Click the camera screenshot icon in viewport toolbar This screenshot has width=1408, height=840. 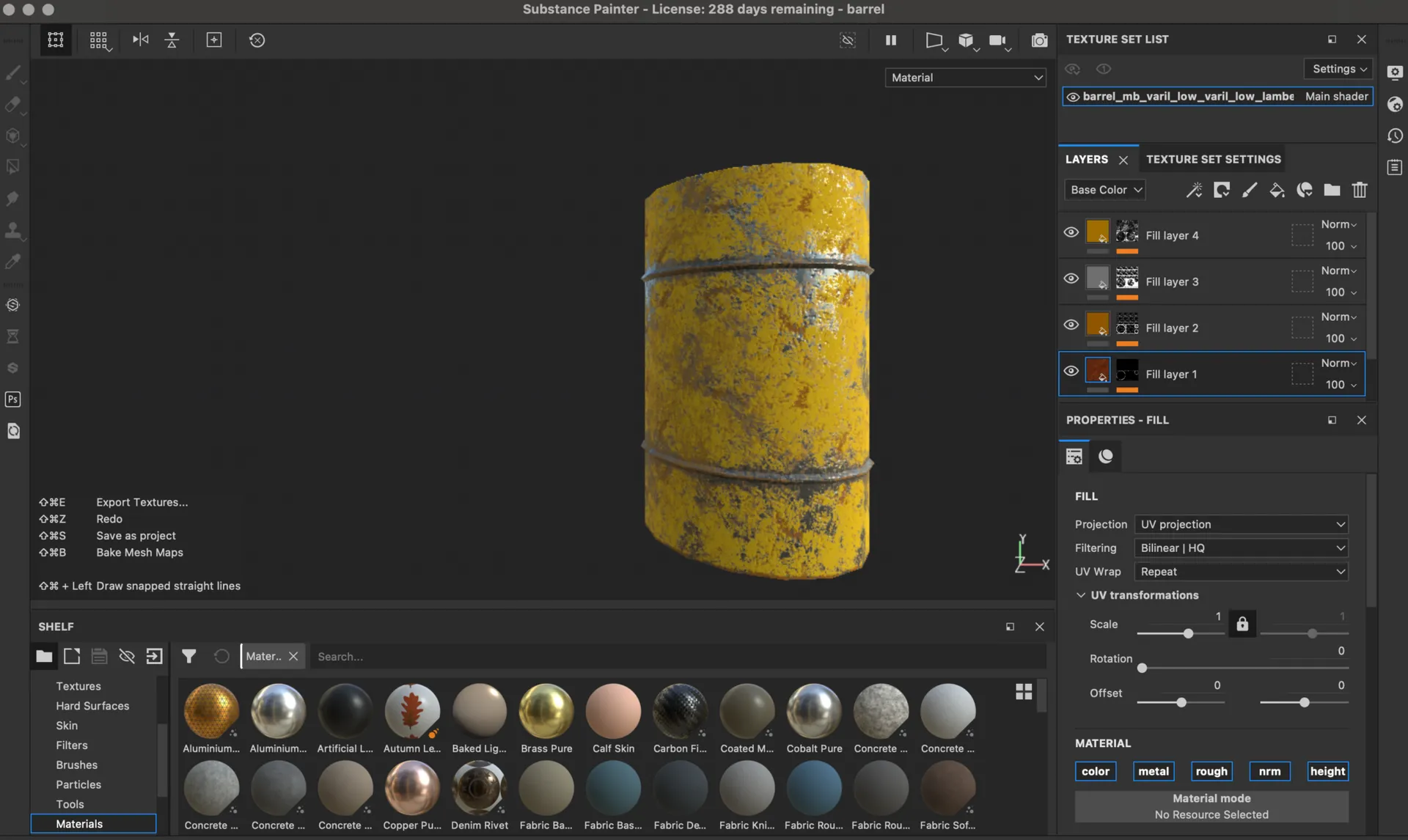1039,40
